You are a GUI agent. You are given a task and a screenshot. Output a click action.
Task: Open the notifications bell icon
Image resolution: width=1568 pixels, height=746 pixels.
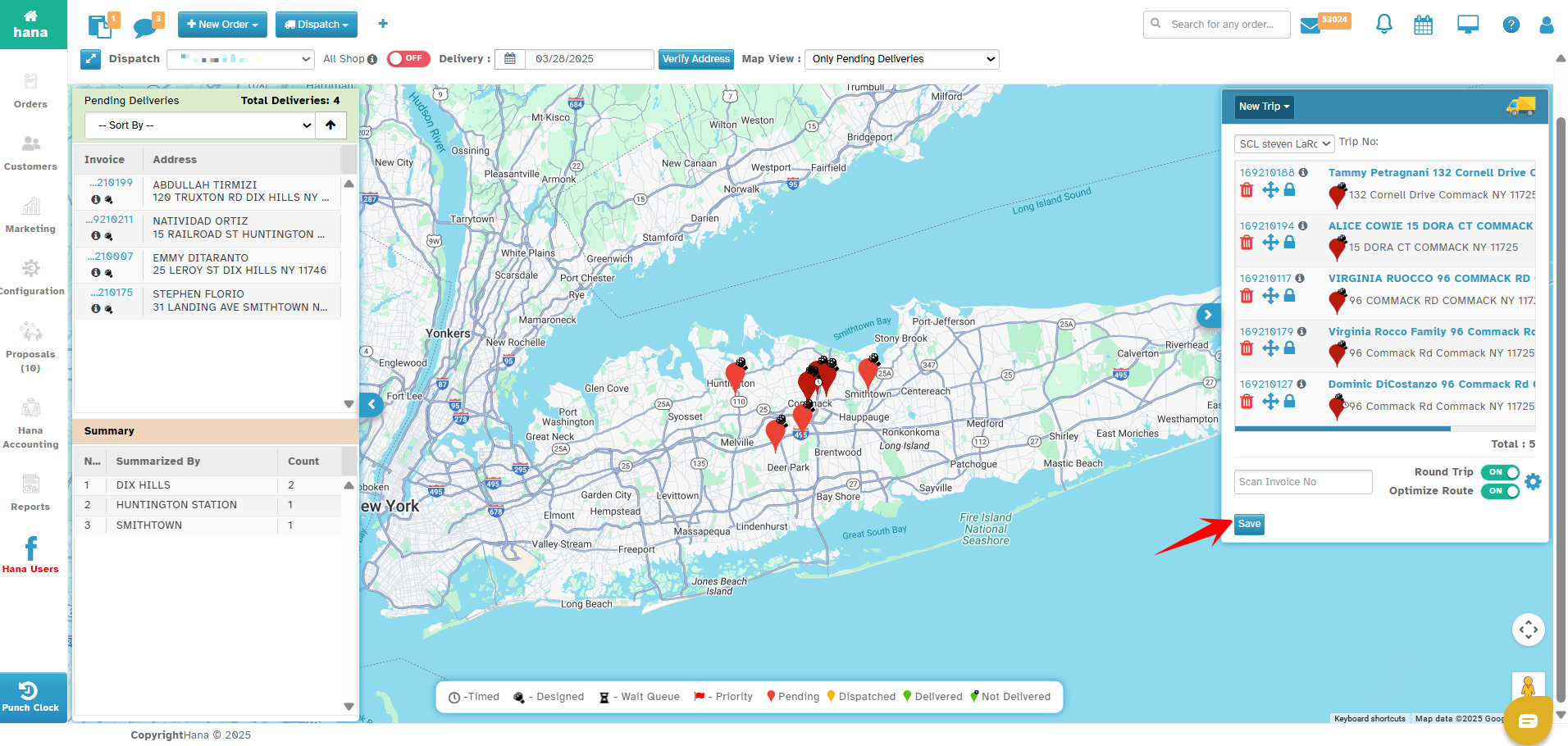pyautogui.click(x=1383, y=25)
